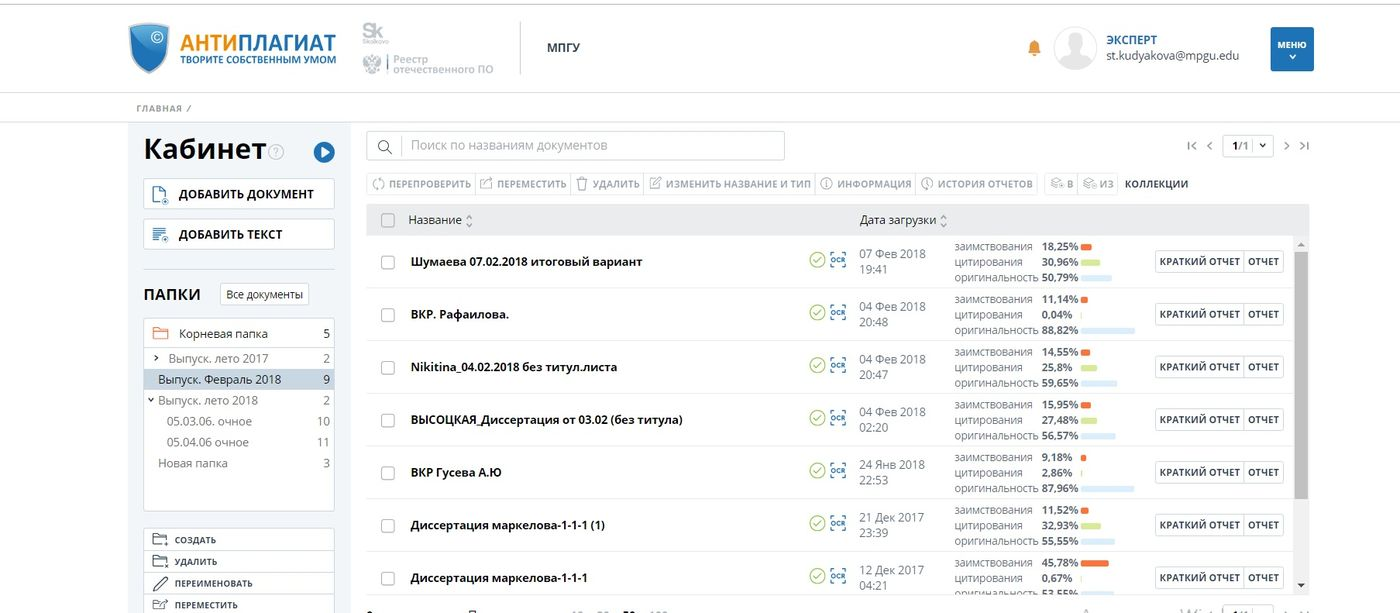Image resolution: width=1400 pixels, height=613 pixels.
Task: Click the notification bell icon
Action: [x=1034, y=49]
